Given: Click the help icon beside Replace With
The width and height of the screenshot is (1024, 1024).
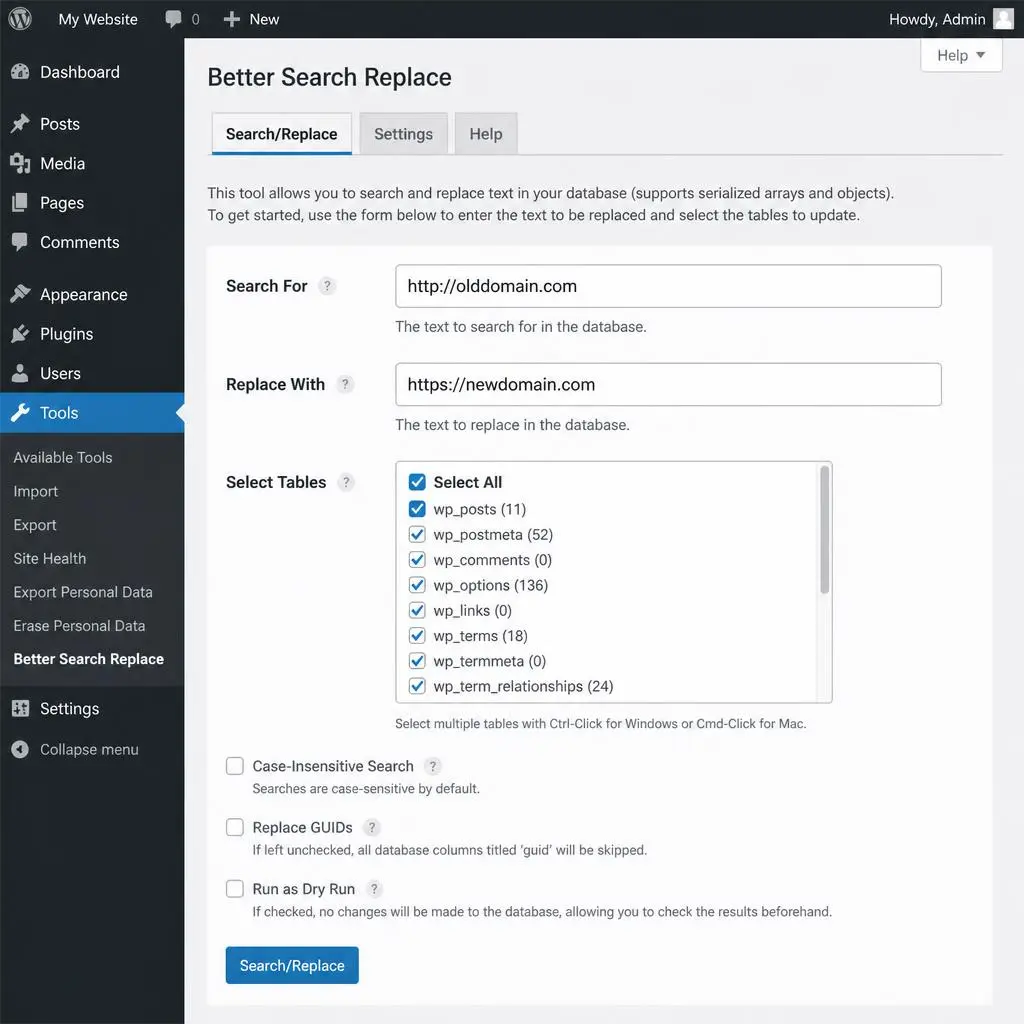Looking at the screenshot, I should pyautogui.click(x=345, y=384).
